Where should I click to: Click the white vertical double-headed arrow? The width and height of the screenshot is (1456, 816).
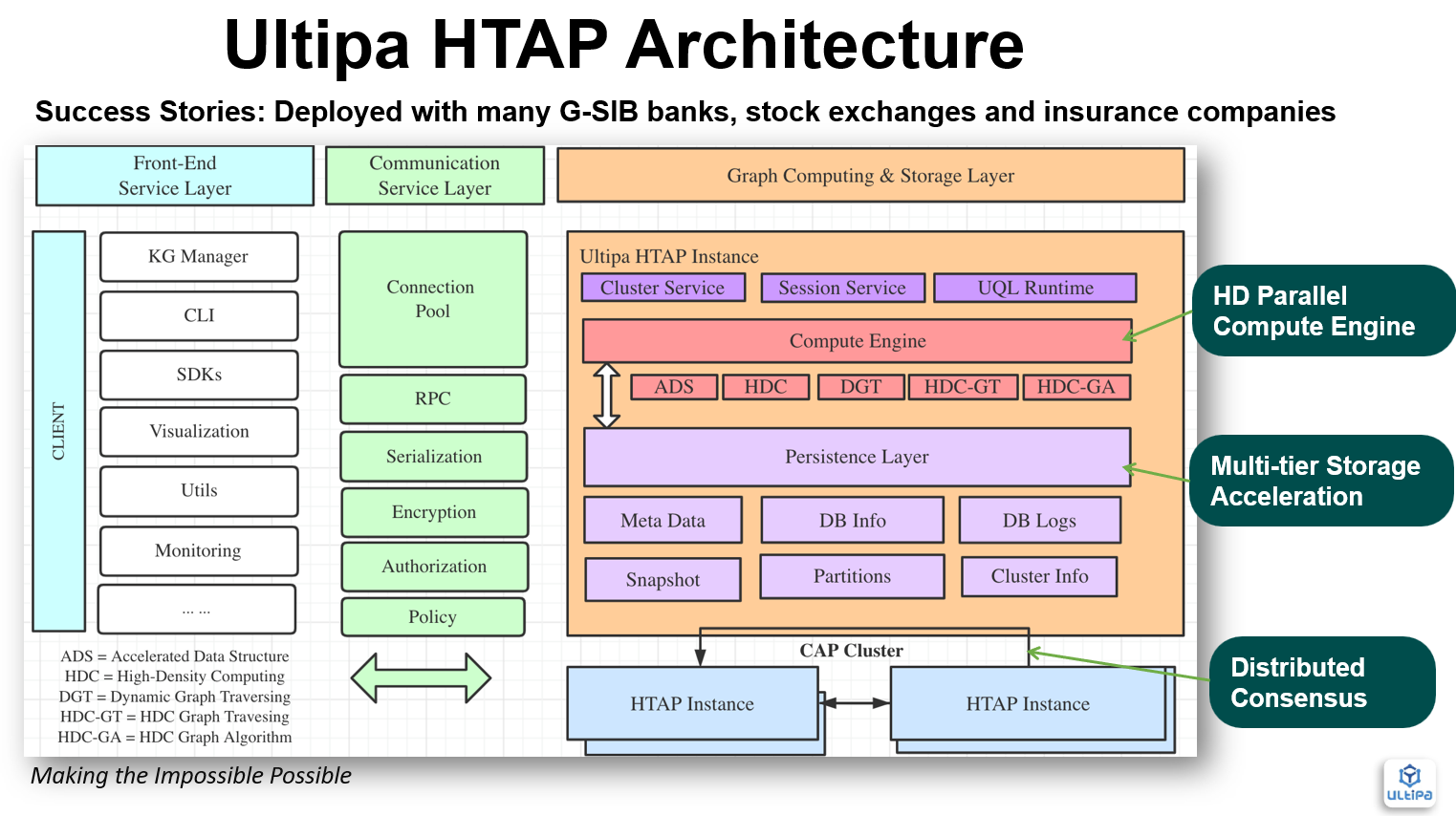click(607, 395)
